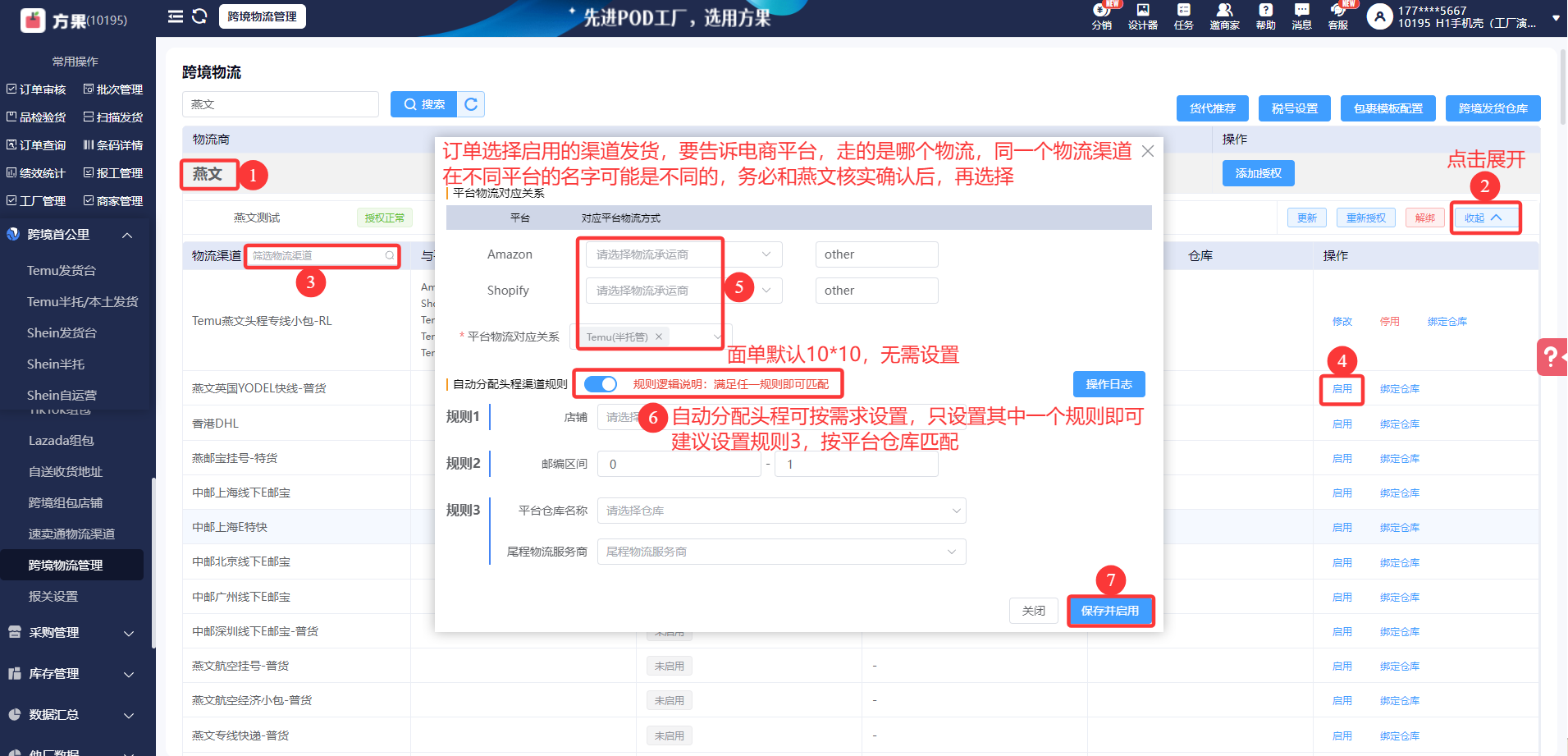The height and width of the screenshot is (756, 1568).
Task: Focus the Amazon 'other' input field
Action: click(x=876, y=254)
